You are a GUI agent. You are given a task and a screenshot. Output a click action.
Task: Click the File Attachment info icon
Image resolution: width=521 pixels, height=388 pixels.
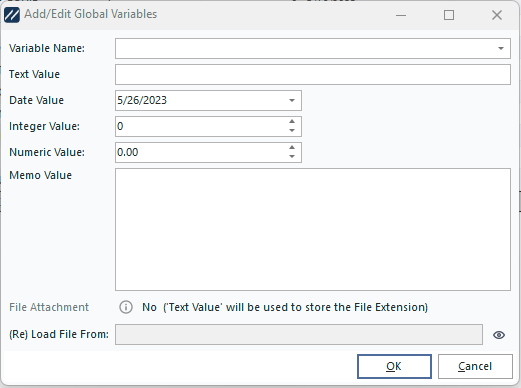[126, 307]
